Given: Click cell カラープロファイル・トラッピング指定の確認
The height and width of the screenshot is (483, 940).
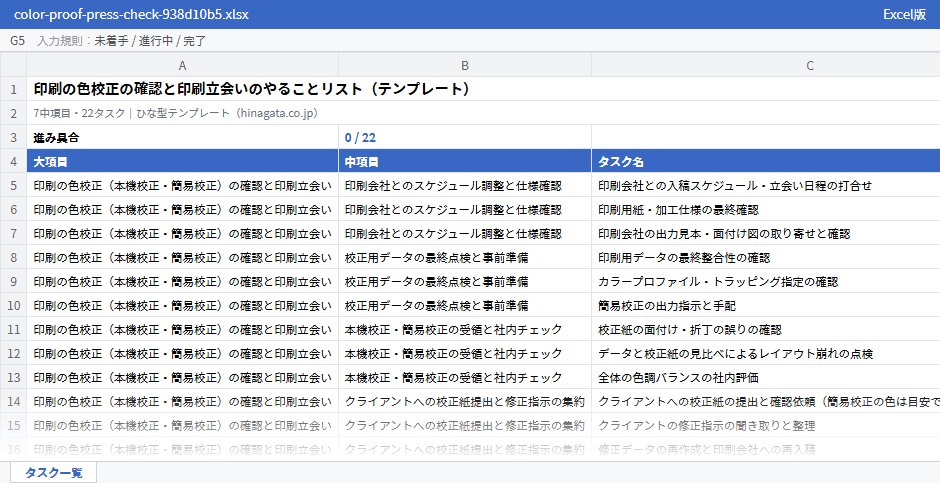Looking at the screenshot, I should pos(766,282).
